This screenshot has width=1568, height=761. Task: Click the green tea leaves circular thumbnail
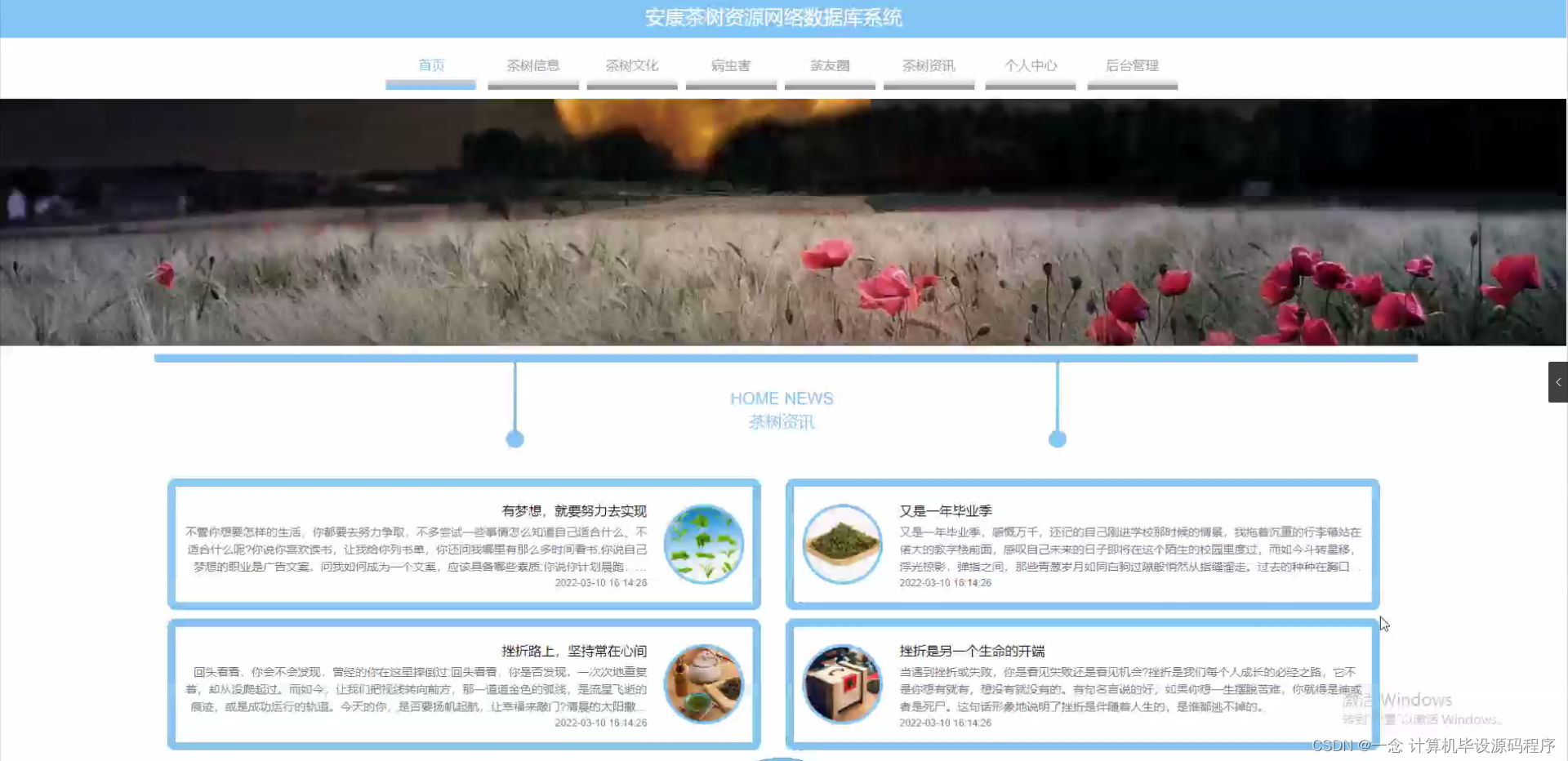[x=704, y=544]
